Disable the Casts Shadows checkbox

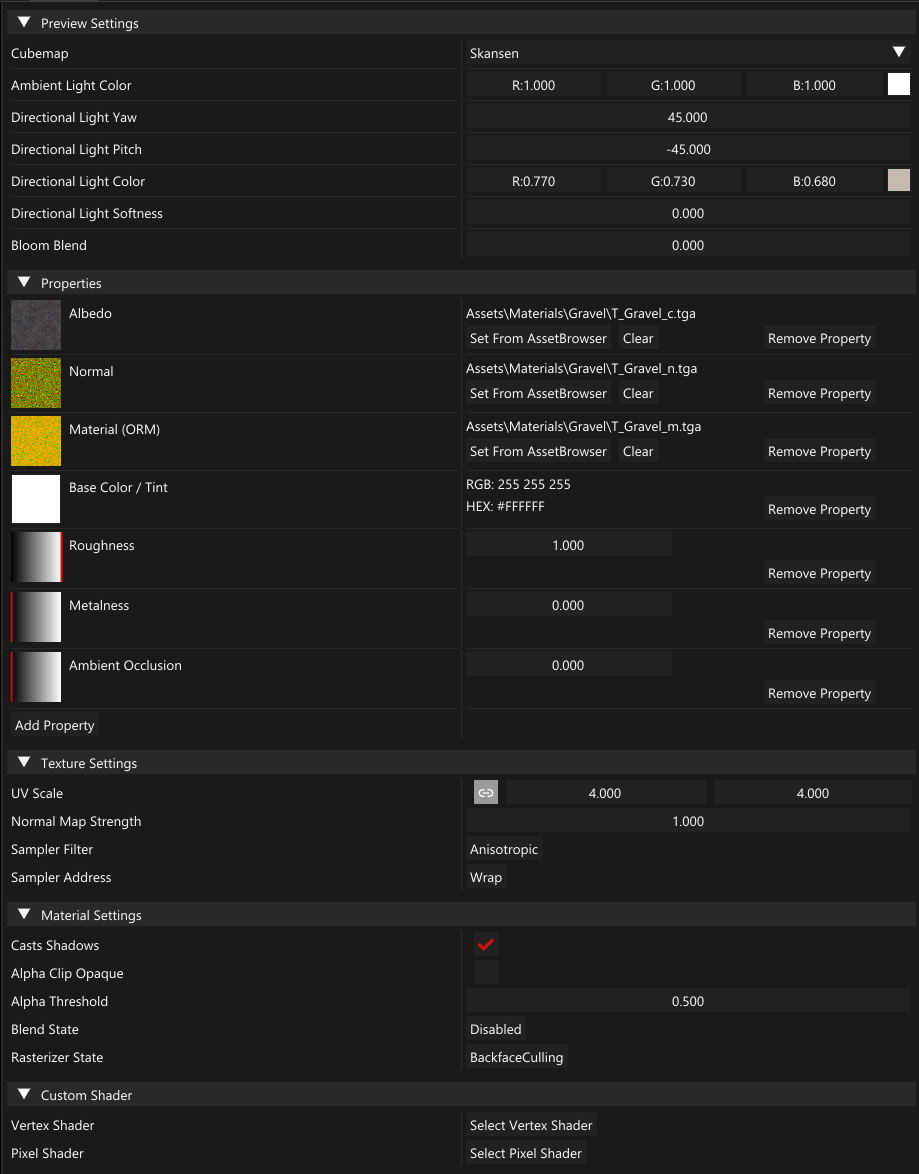pyautogui.click(x=486, y=945)
